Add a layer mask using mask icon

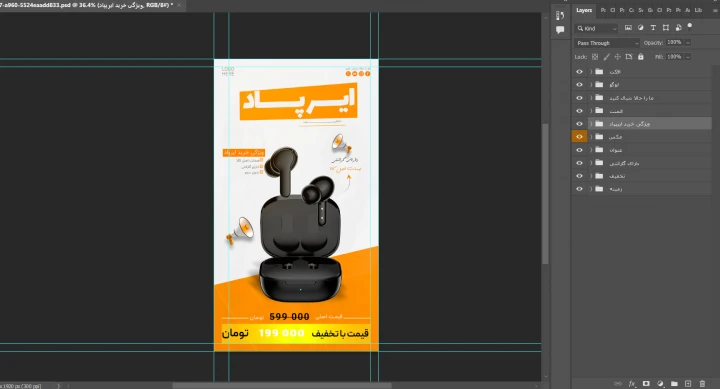[646, 383]
